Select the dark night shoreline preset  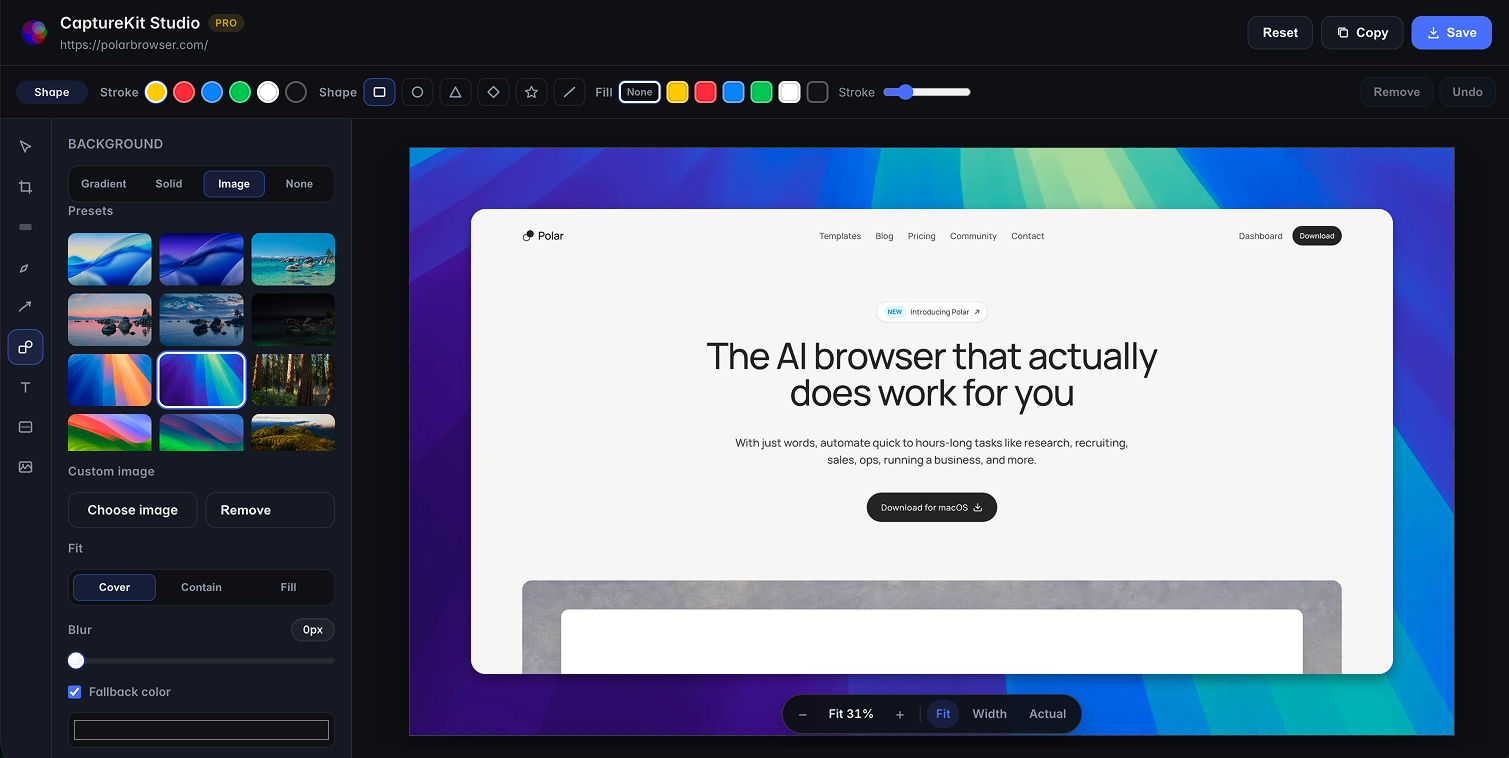tap(293, 320)
